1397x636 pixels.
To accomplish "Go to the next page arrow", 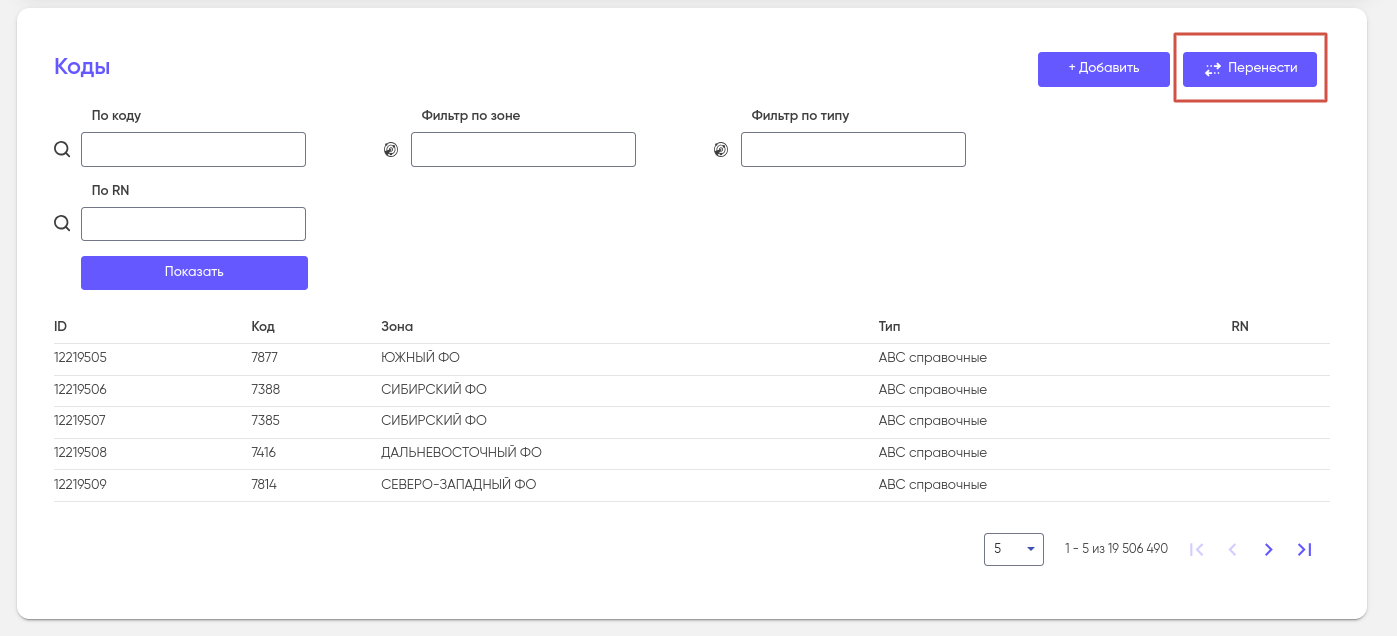I will 1268,549.
